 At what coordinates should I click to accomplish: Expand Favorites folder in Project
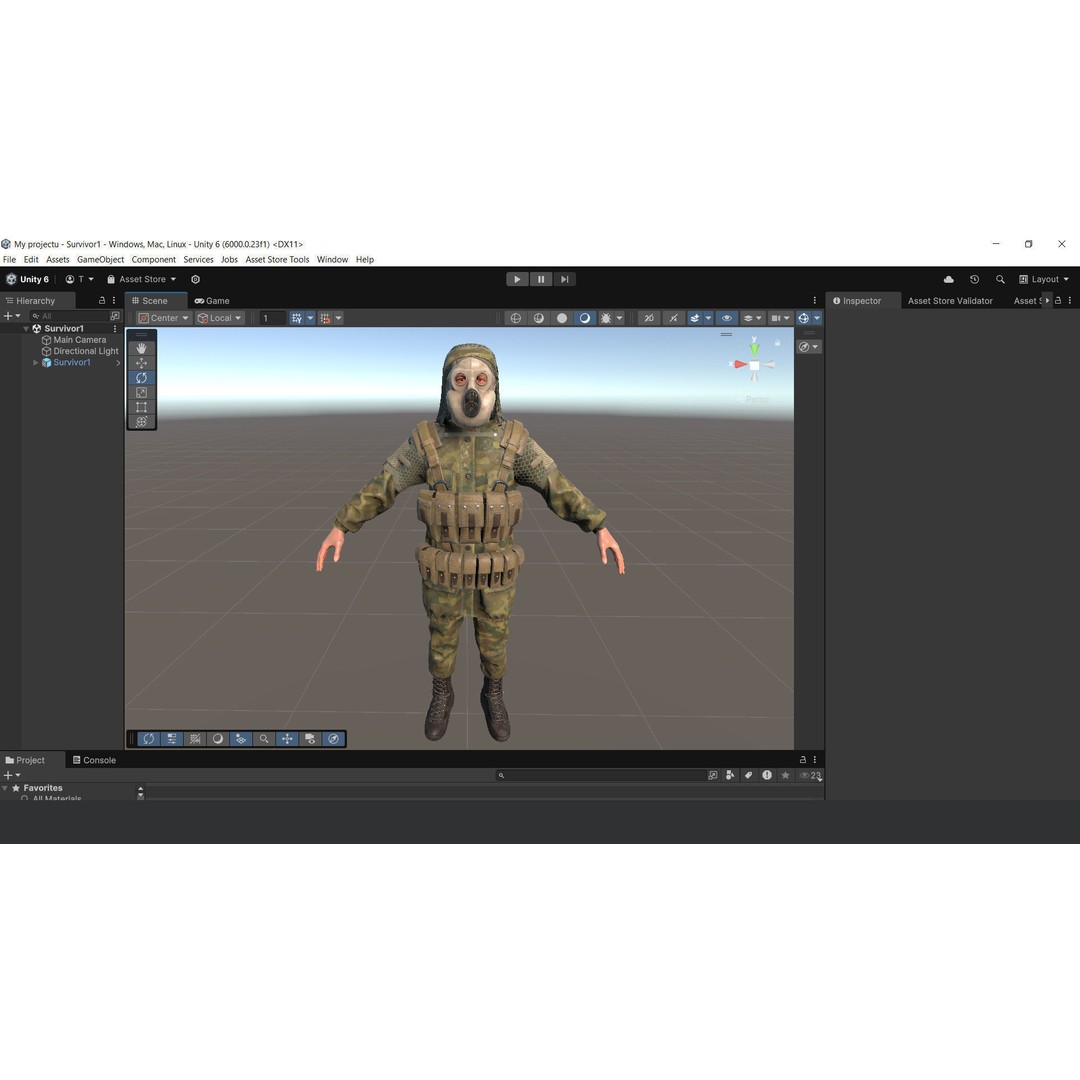pos(6,788)
